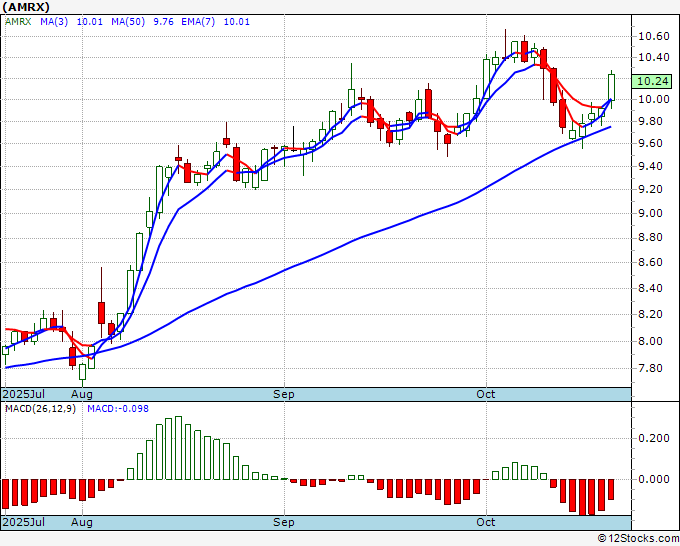Click the Oct label on price chart axis

coord(486,394)
